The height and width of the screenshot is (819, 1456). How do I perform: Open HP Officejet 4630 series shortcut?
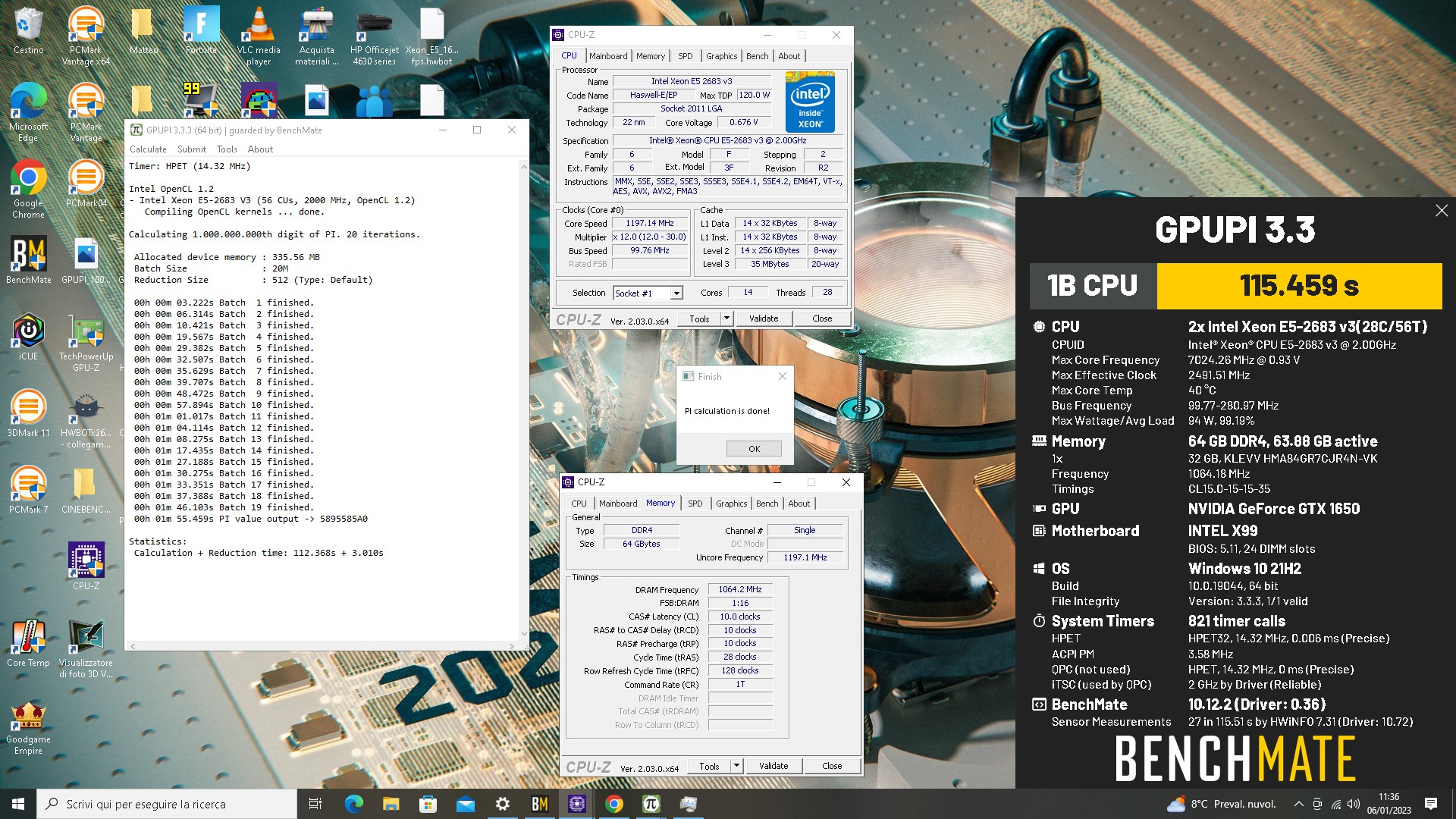coord(374,36)
